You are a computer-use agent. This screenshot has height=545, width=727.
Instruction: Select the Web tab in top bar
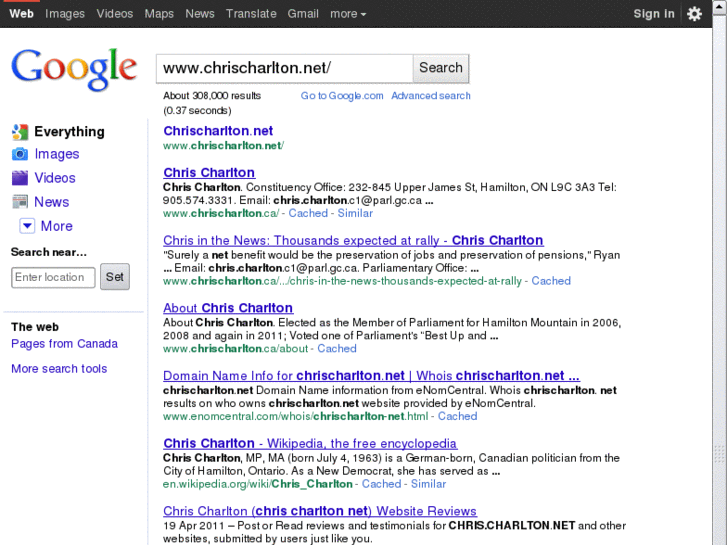pos(21,14)
